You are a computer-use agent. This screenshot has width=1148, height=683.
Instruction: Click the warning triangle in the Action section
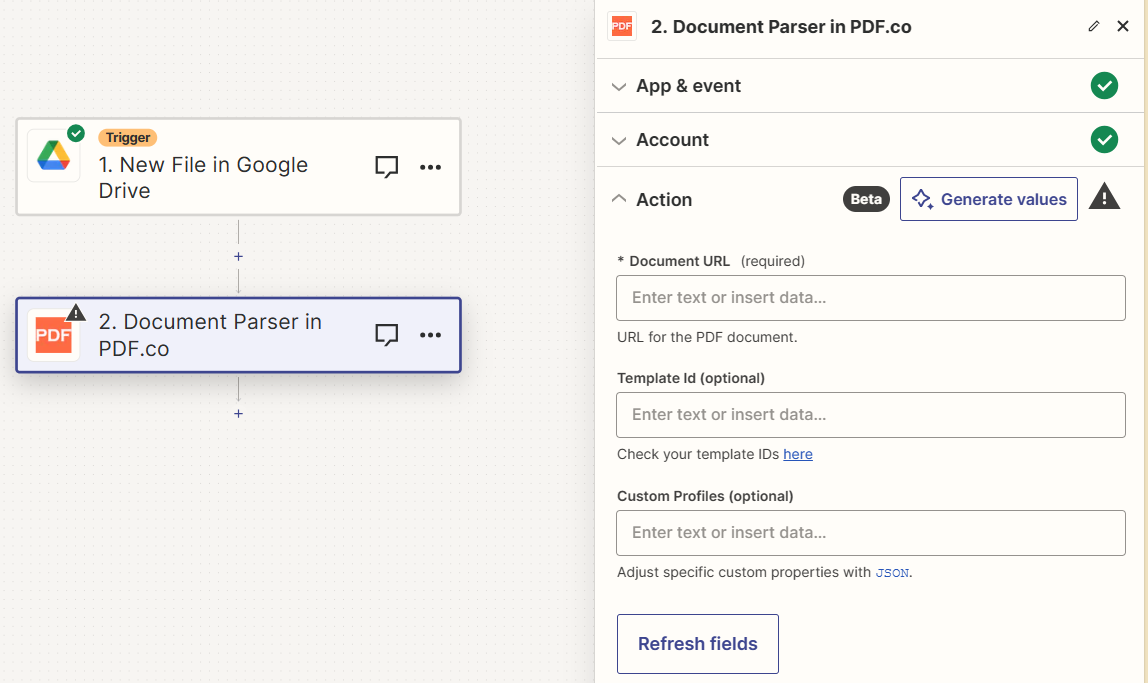[1104, 198]
